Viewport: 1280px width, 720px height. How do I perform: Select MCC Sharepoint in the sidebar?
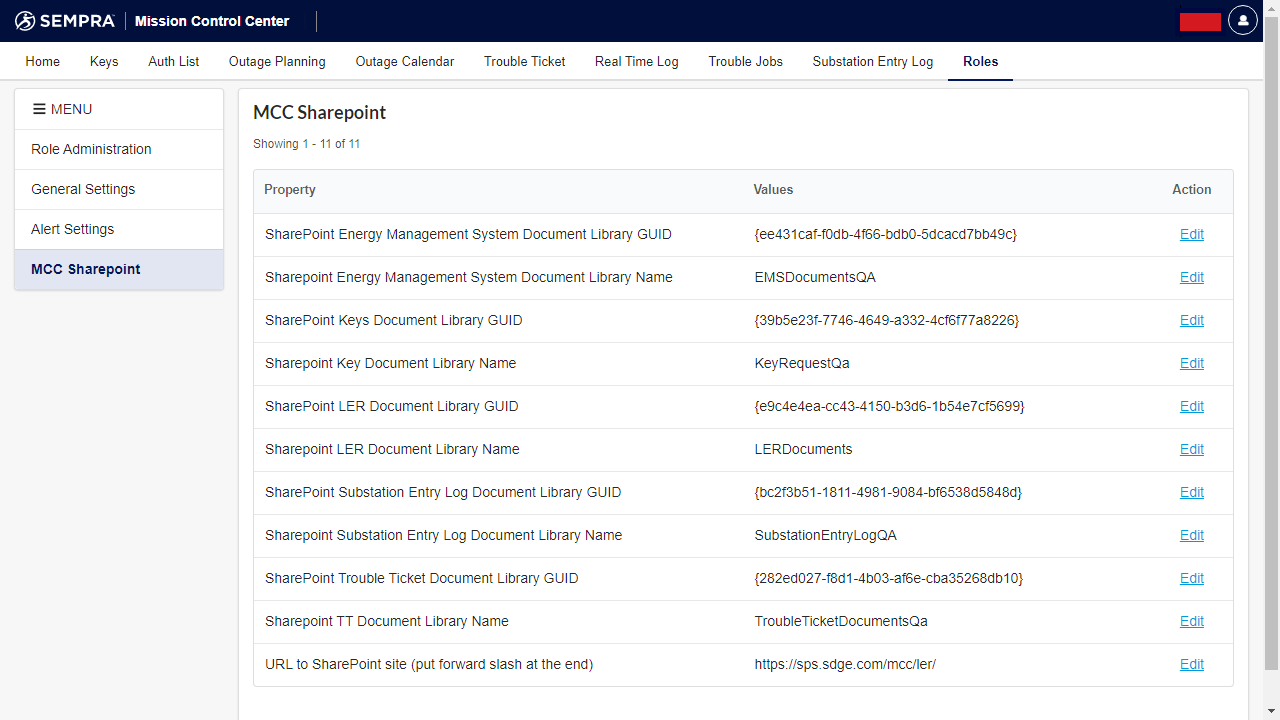85,269
